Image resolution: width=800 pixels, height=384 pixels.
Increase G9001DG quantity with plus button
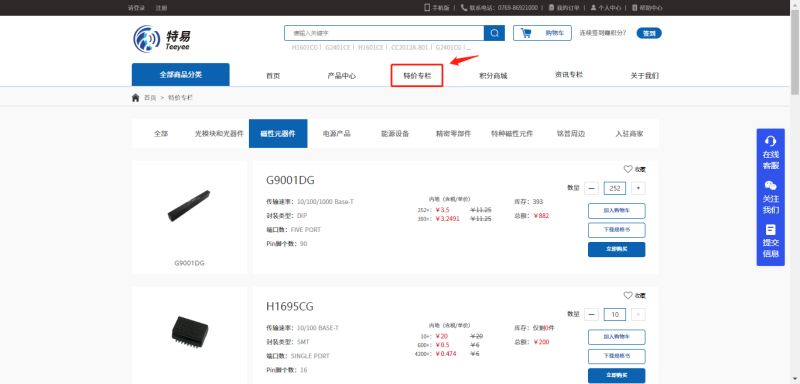tap(638, 188)
